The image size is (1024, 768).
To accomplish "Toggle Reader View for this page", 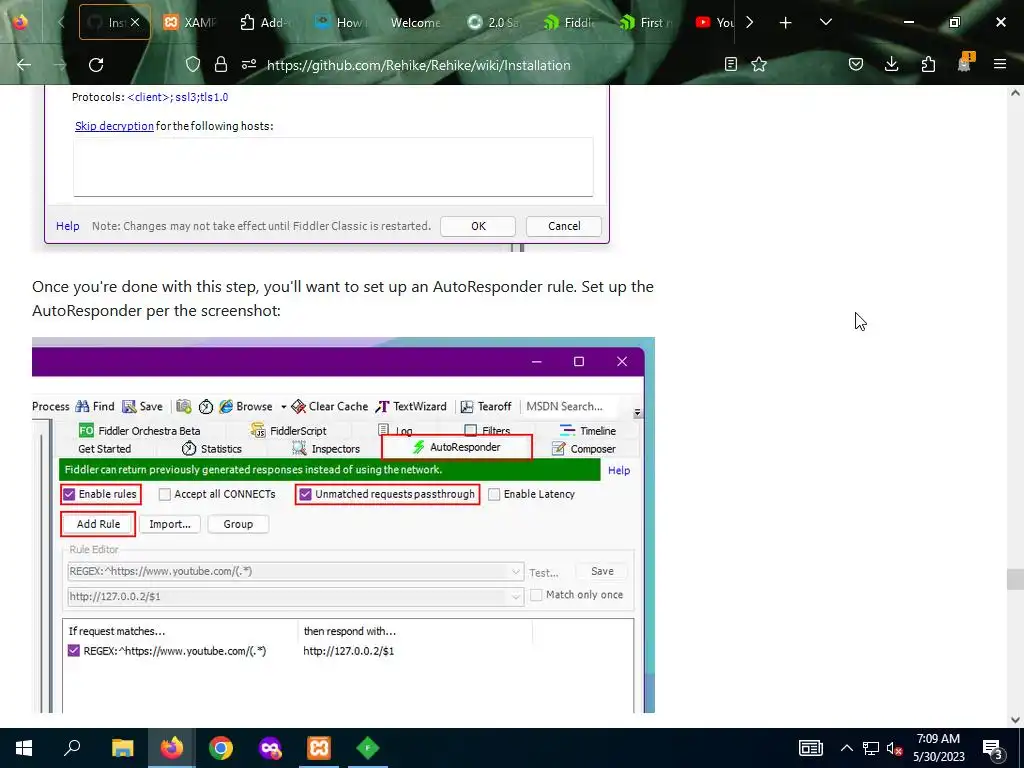I will click(x=731, y=64).
